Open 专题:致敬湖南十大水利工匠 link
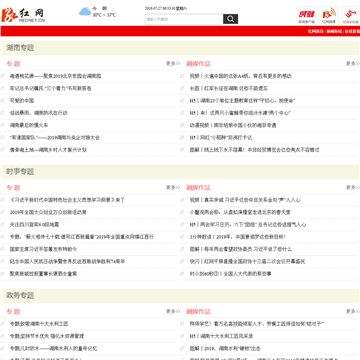The height and width of the screenshot is (360, 360). click(x=39, y=324)
